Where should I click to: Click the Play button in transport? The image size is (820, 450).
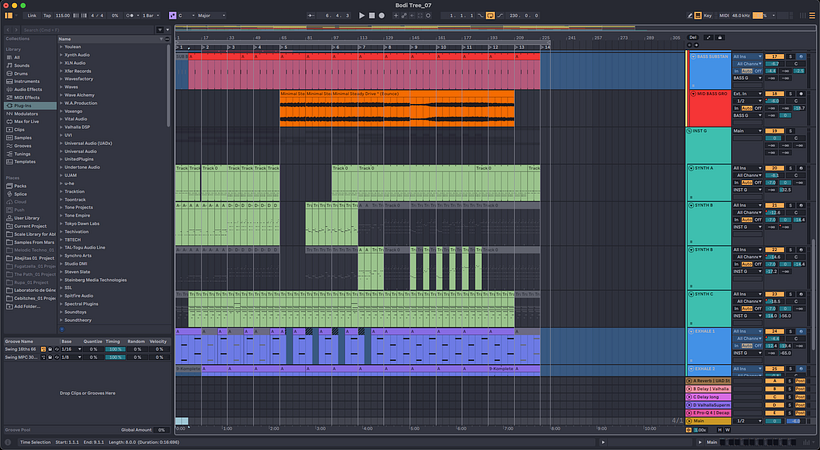tap(362, 16)
